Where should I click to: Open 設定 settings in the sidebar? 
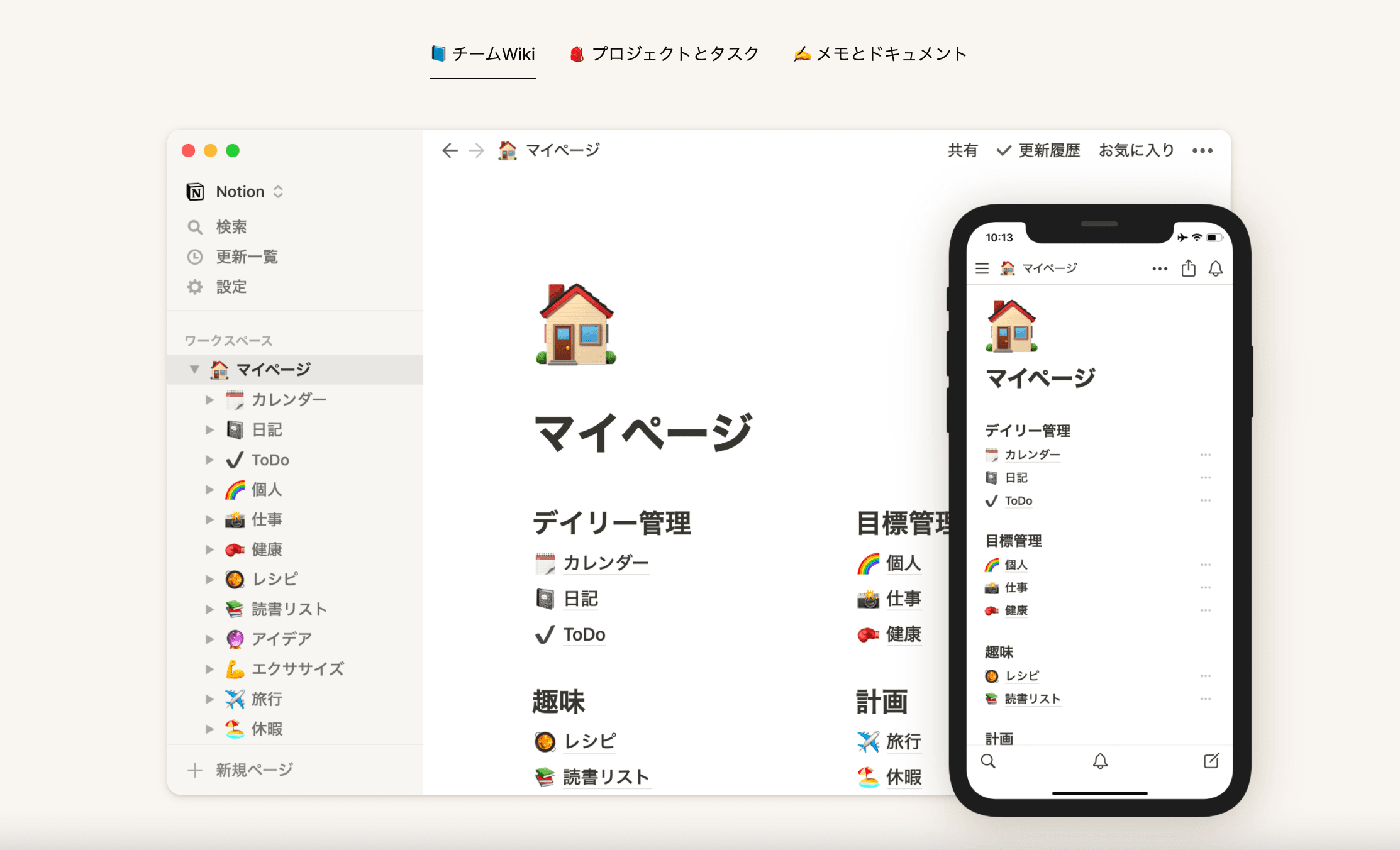click(231, 287)
